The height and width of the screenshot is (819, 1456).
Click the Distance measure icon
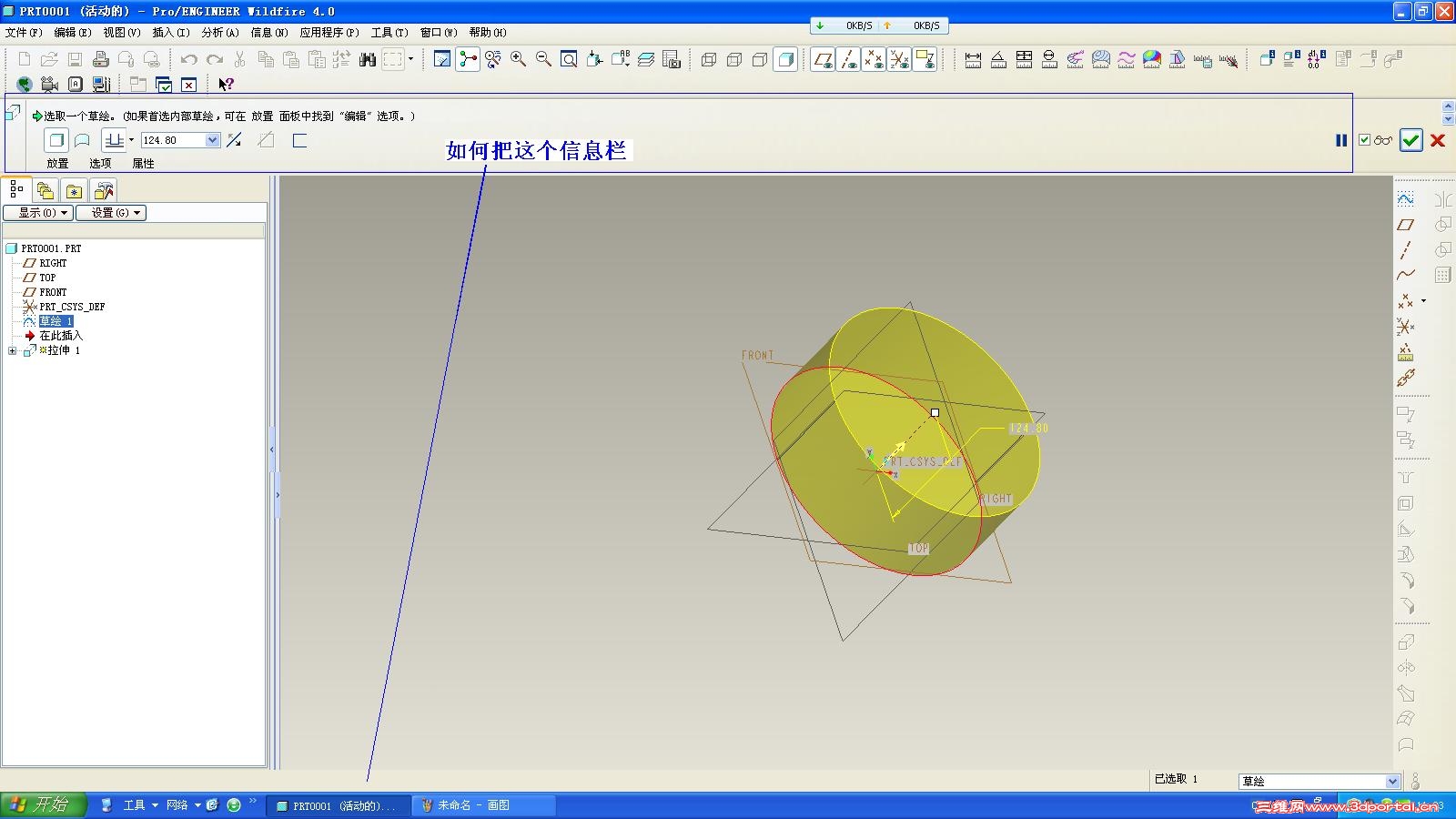click(973, 59)
